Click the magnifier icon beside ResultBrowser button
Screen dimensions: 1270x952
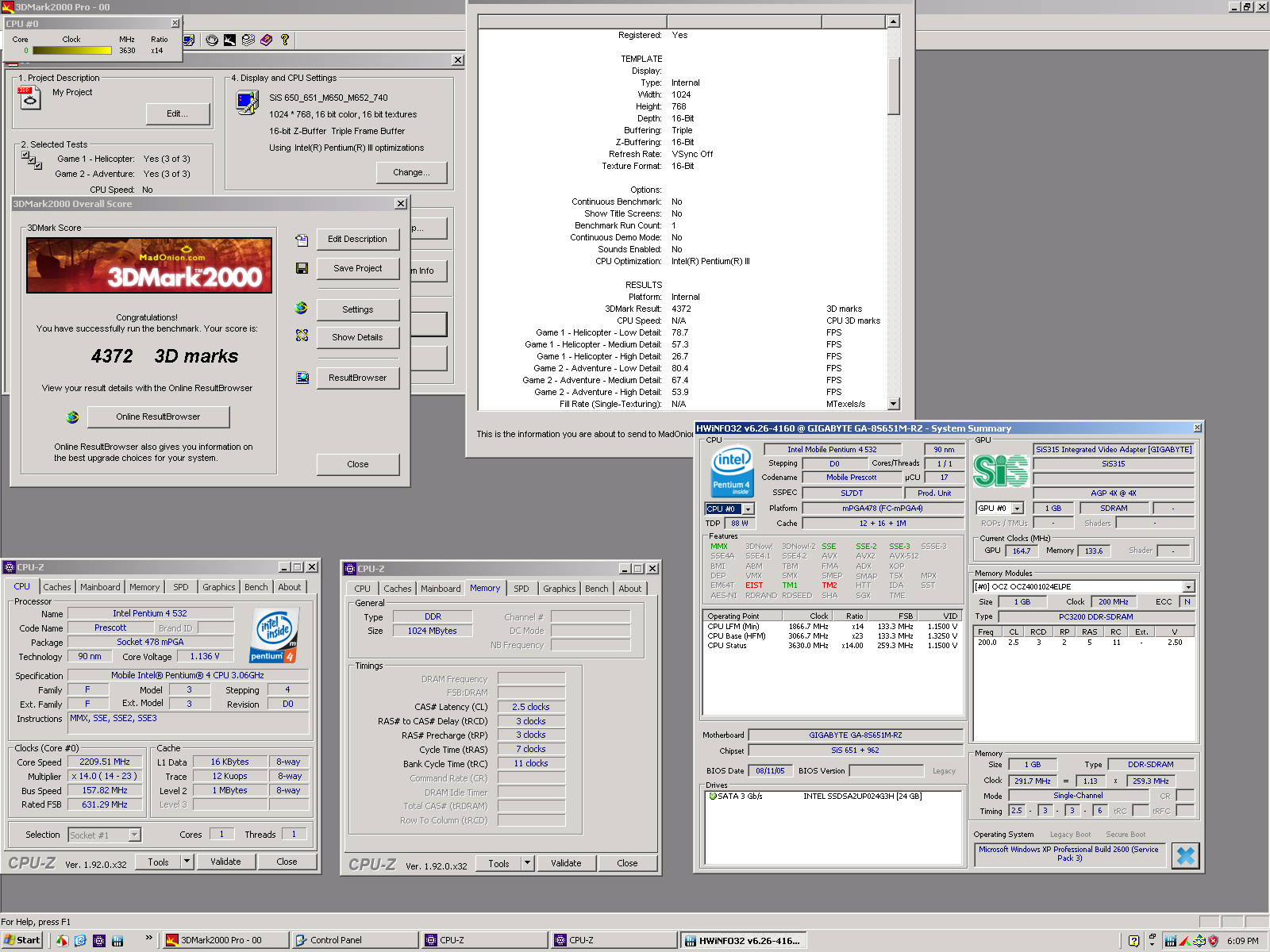pyautogui.click(x=302, y=378)
